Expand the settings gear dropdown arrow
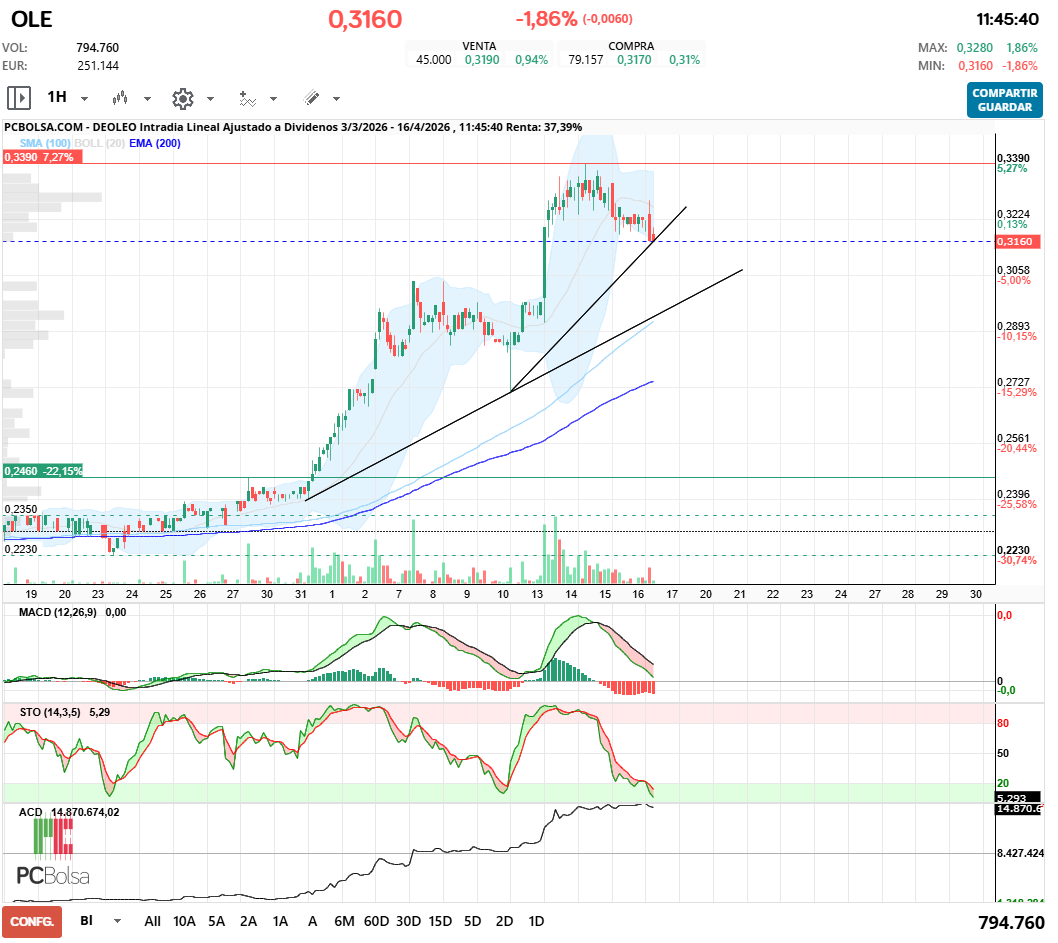Viewport: 1058px width, 943px height. [210, 99]
